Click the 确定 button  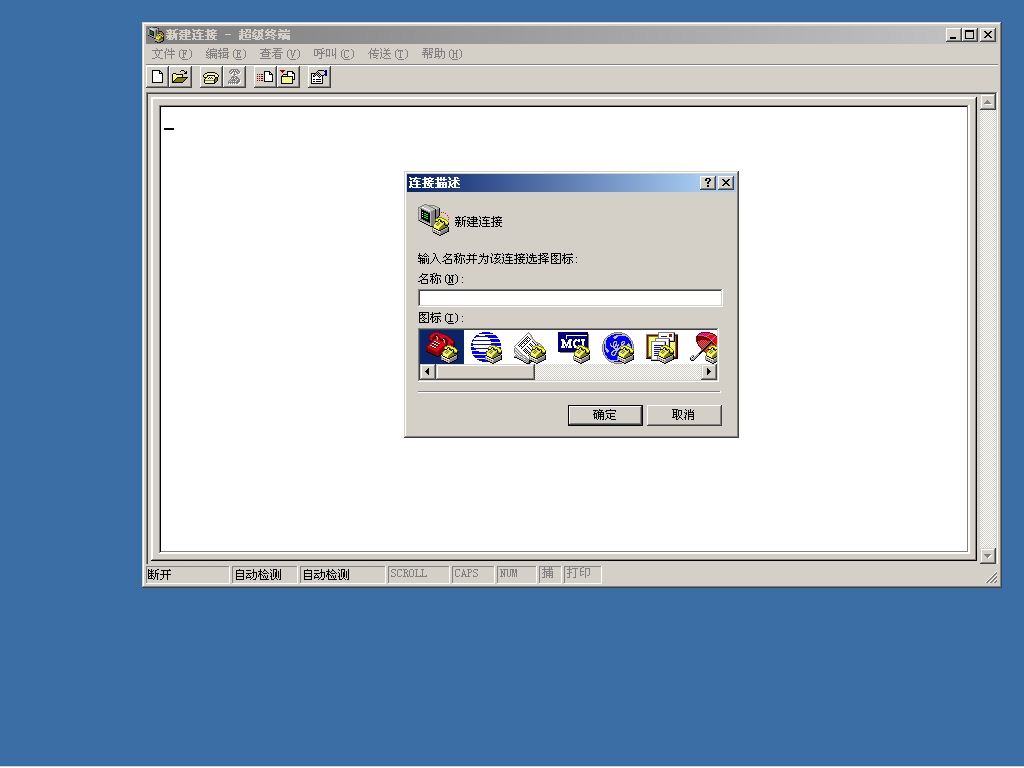click(x=605, y=415)
